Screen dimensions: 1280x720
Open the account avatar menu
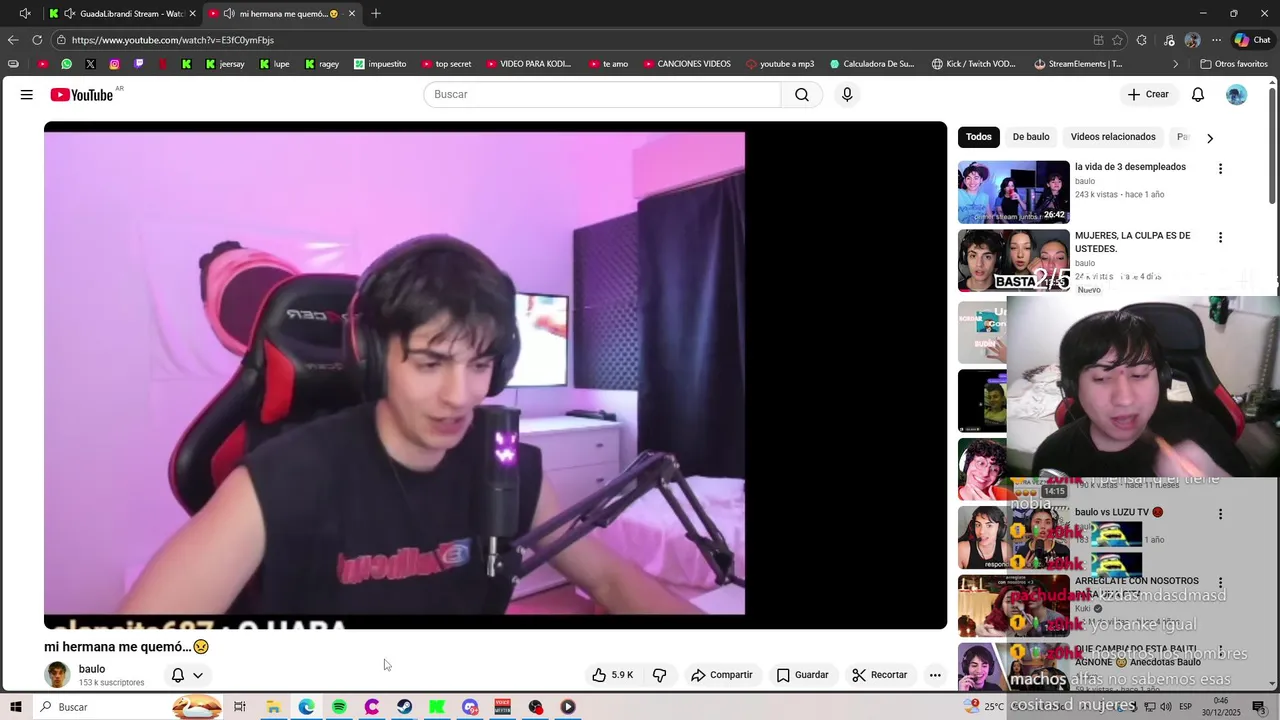[x=1237, y=94]
